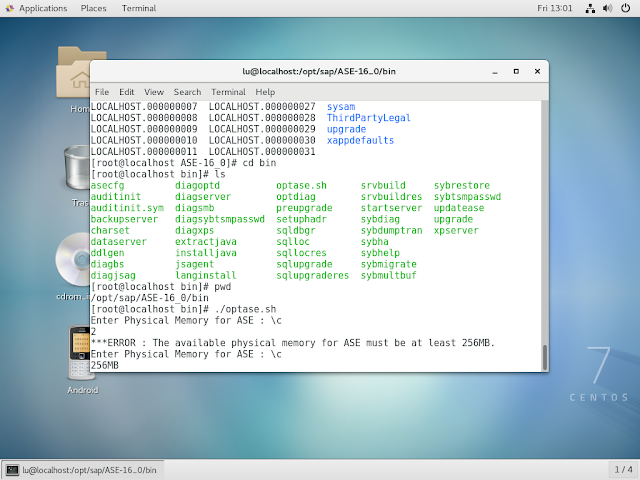This screenshot has width=640, height=480.
Task: Click the 'auditinit.sym' file name
Action: tap(127, 208)
